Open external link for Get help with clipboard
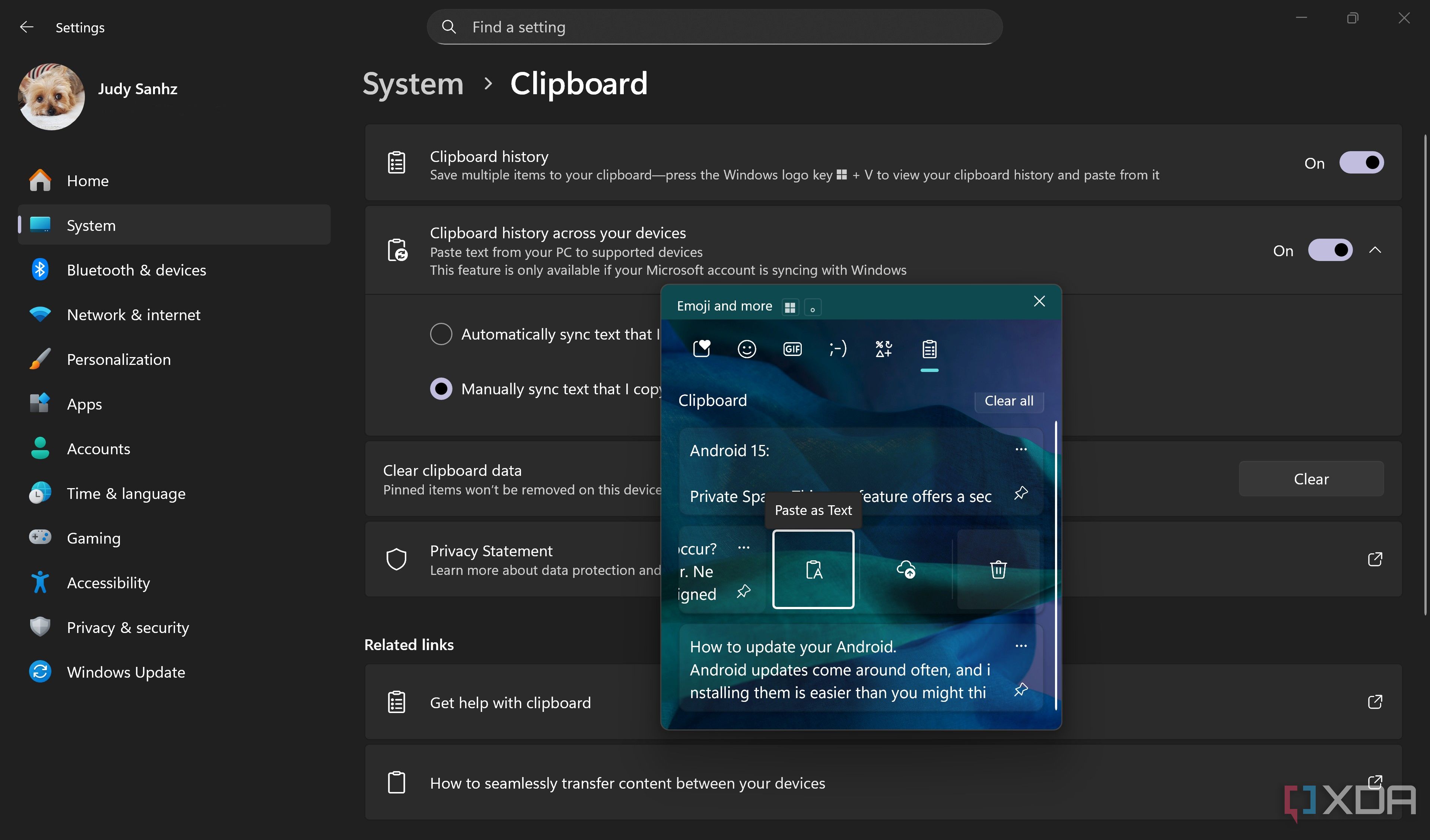 1375,702
